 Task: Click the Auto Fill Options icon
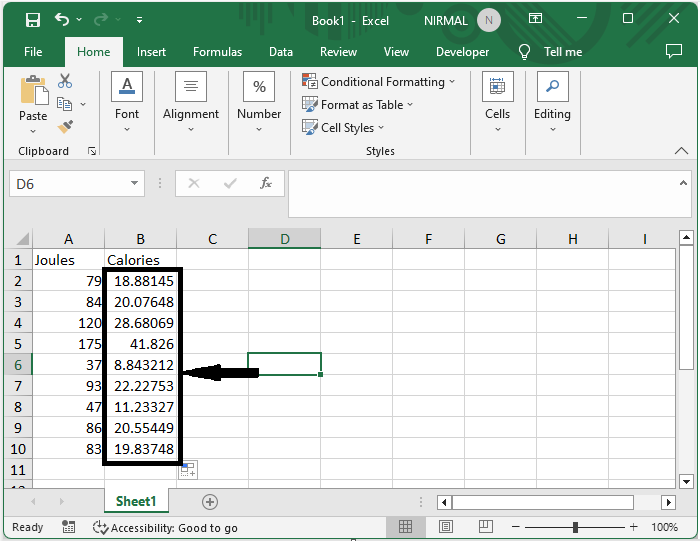coord(188,470)
